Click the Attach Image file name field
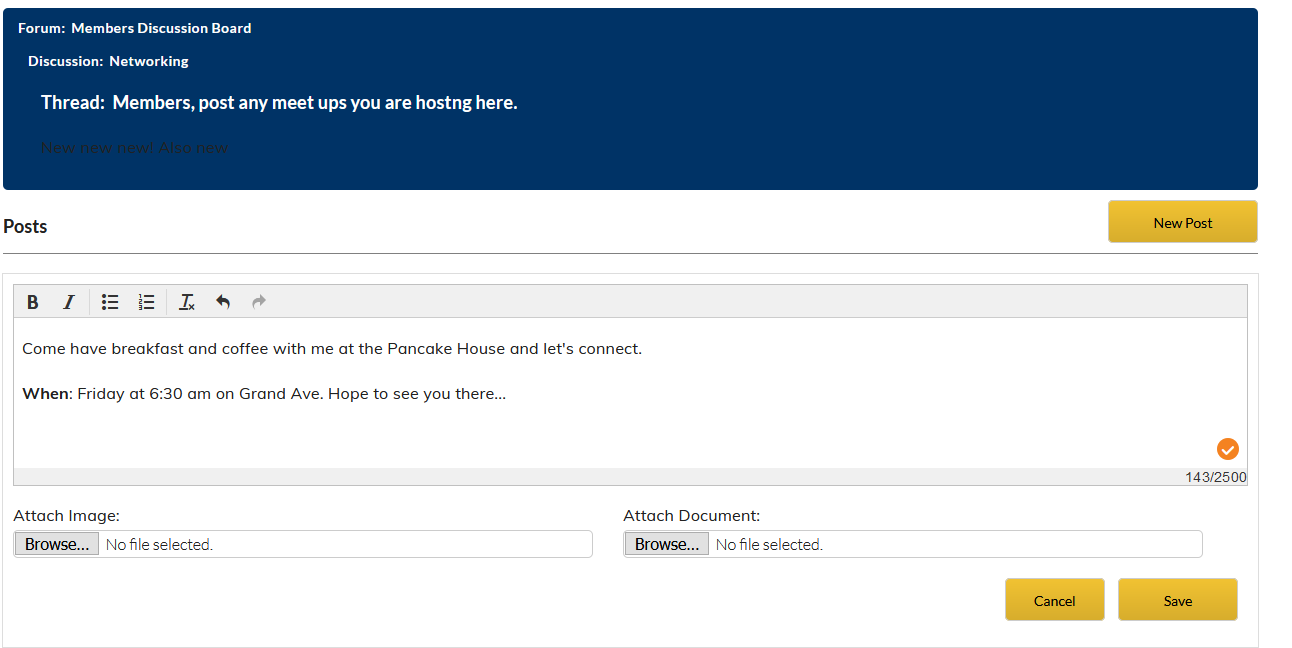 click(x=346, y=544)
